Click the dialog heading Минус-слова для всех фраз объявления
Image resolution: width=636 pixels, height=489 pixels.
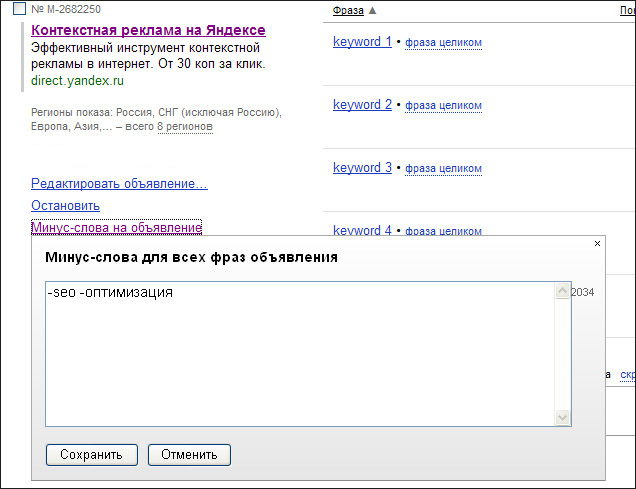[x=191, y=257]
